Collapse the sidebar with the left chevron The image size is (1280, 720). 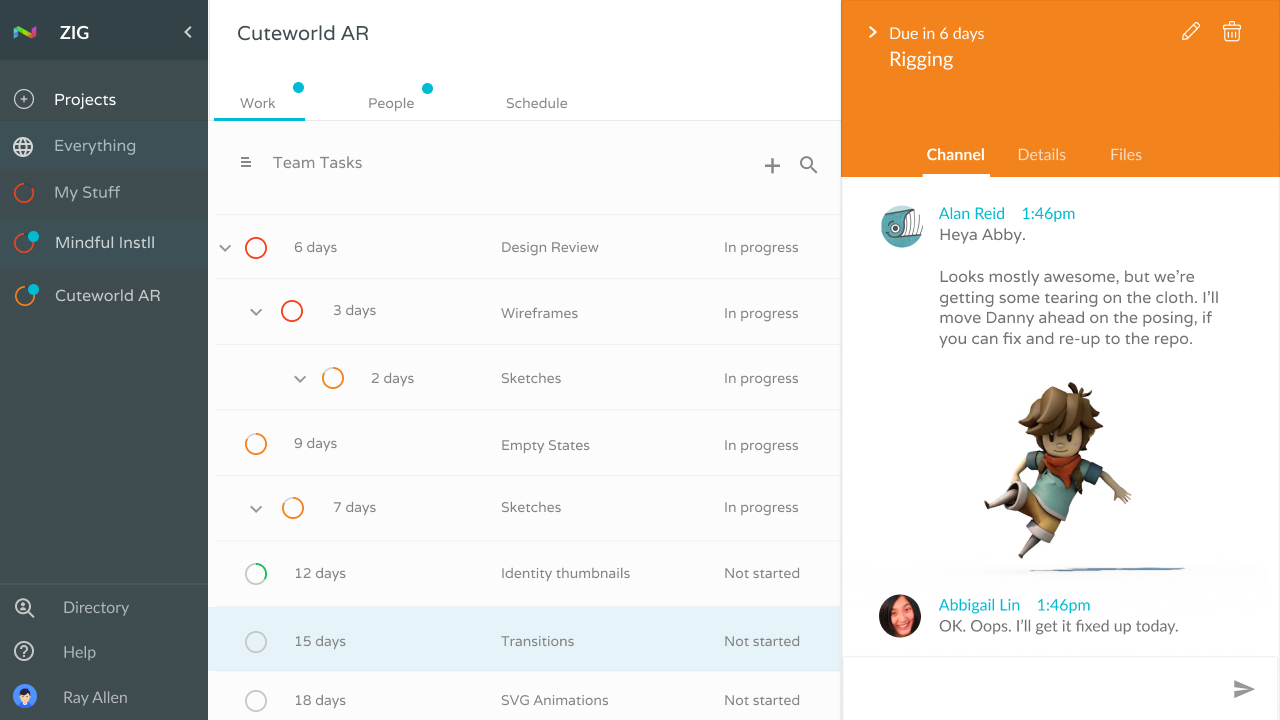click(188, 32)
